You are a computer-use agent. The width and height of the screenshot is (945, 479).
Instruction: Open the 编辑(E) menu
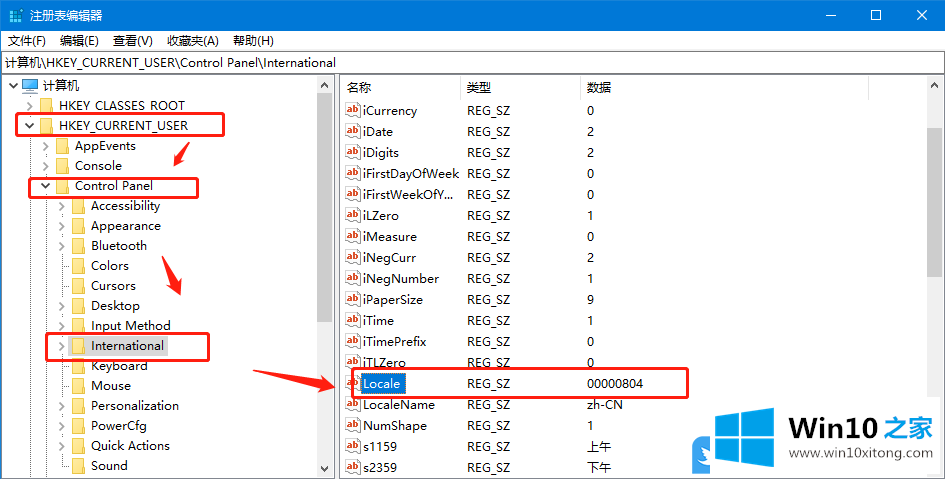coord(79,40)
